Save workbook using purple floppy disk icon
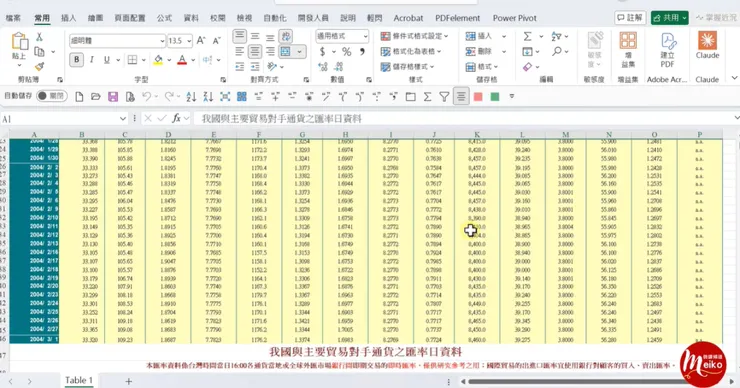This screenshot has height=388, width=740. click(113, 97)
